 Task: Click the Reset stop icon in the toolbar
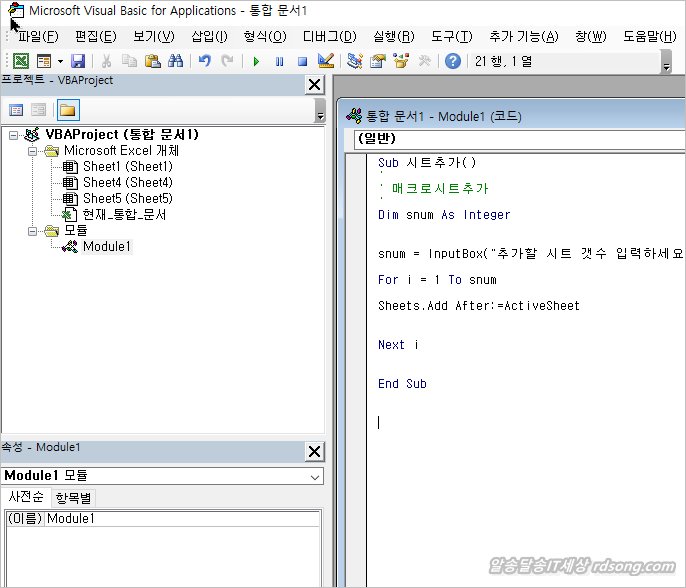301,61
